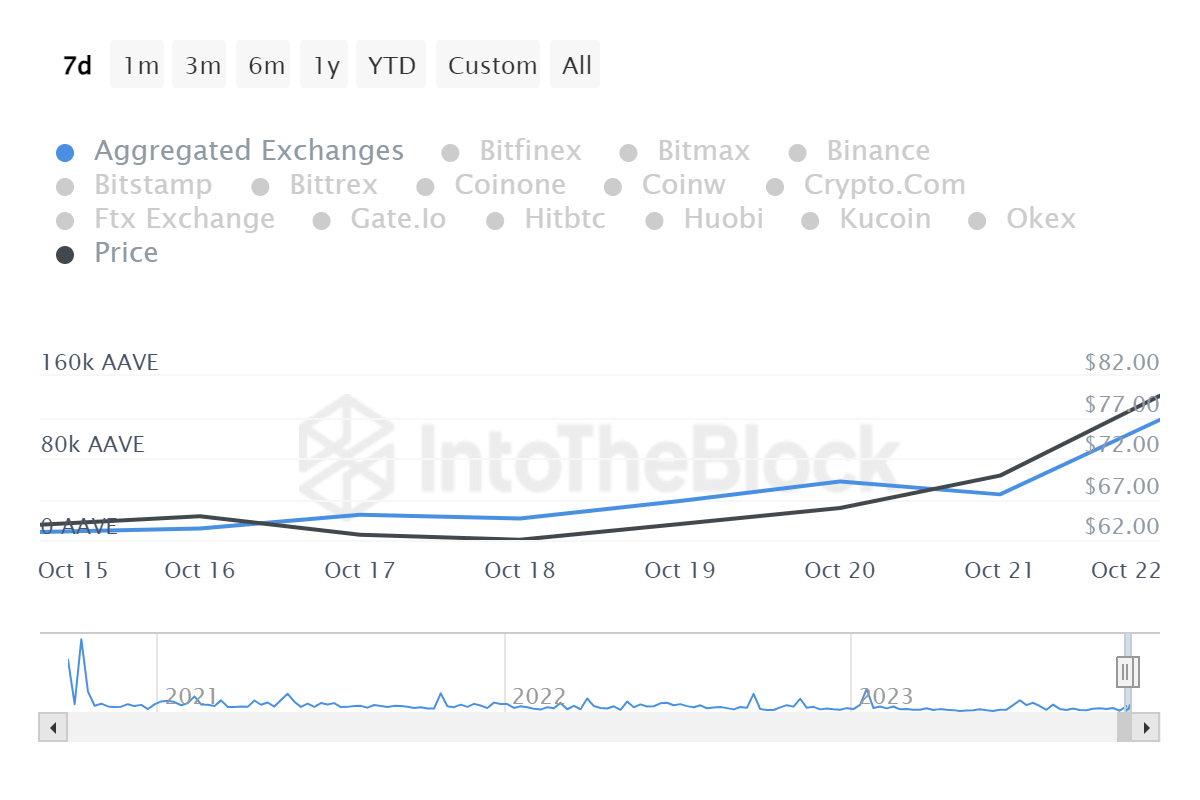Click the left scroll arrow below the mini chart
1200x800 pixels.
pos(52,727)
